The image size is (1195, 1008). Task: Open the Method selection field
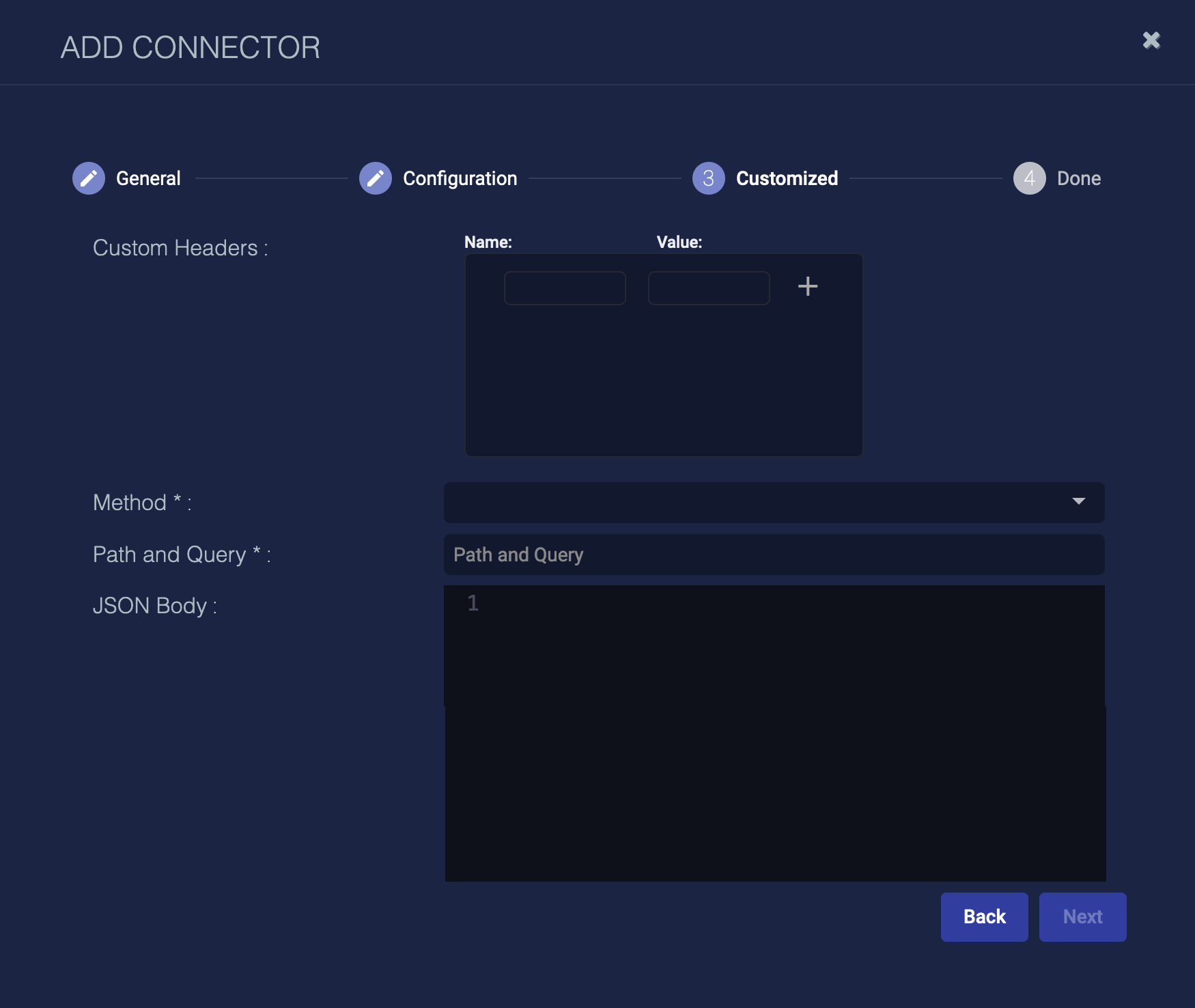[751, 503]
